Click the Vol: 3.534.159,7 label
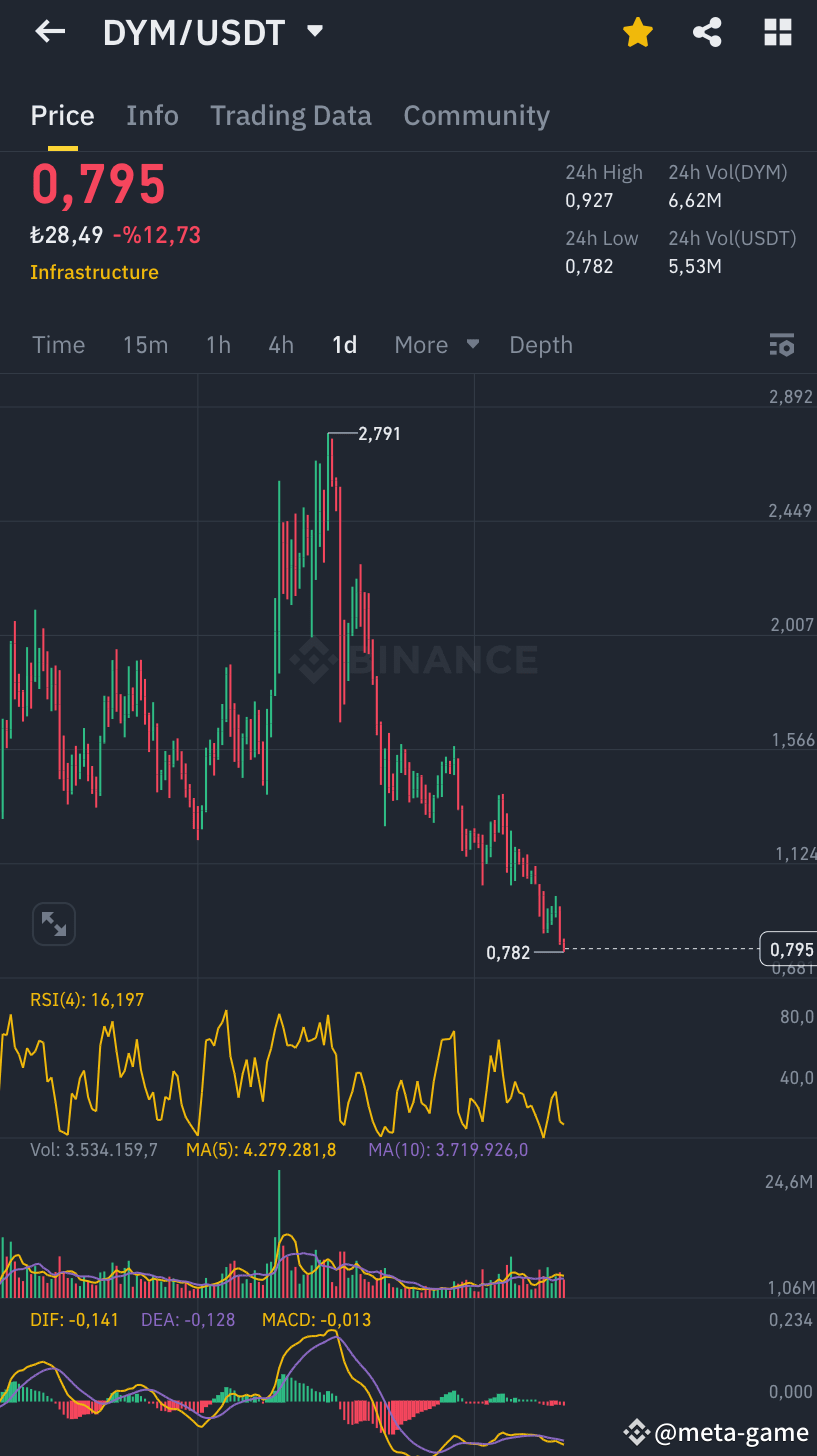Viewport: 817px width, 1456px height. (94, 1150)
